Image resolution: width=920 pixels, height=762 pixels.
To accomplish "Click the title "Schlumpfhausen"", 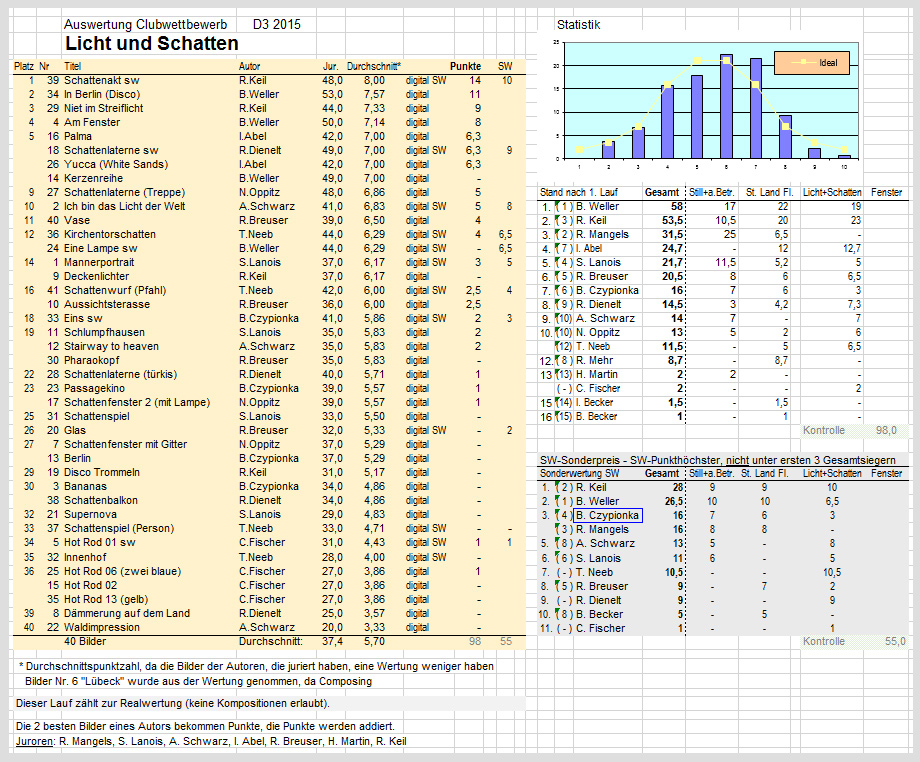I will coord(104,333).
